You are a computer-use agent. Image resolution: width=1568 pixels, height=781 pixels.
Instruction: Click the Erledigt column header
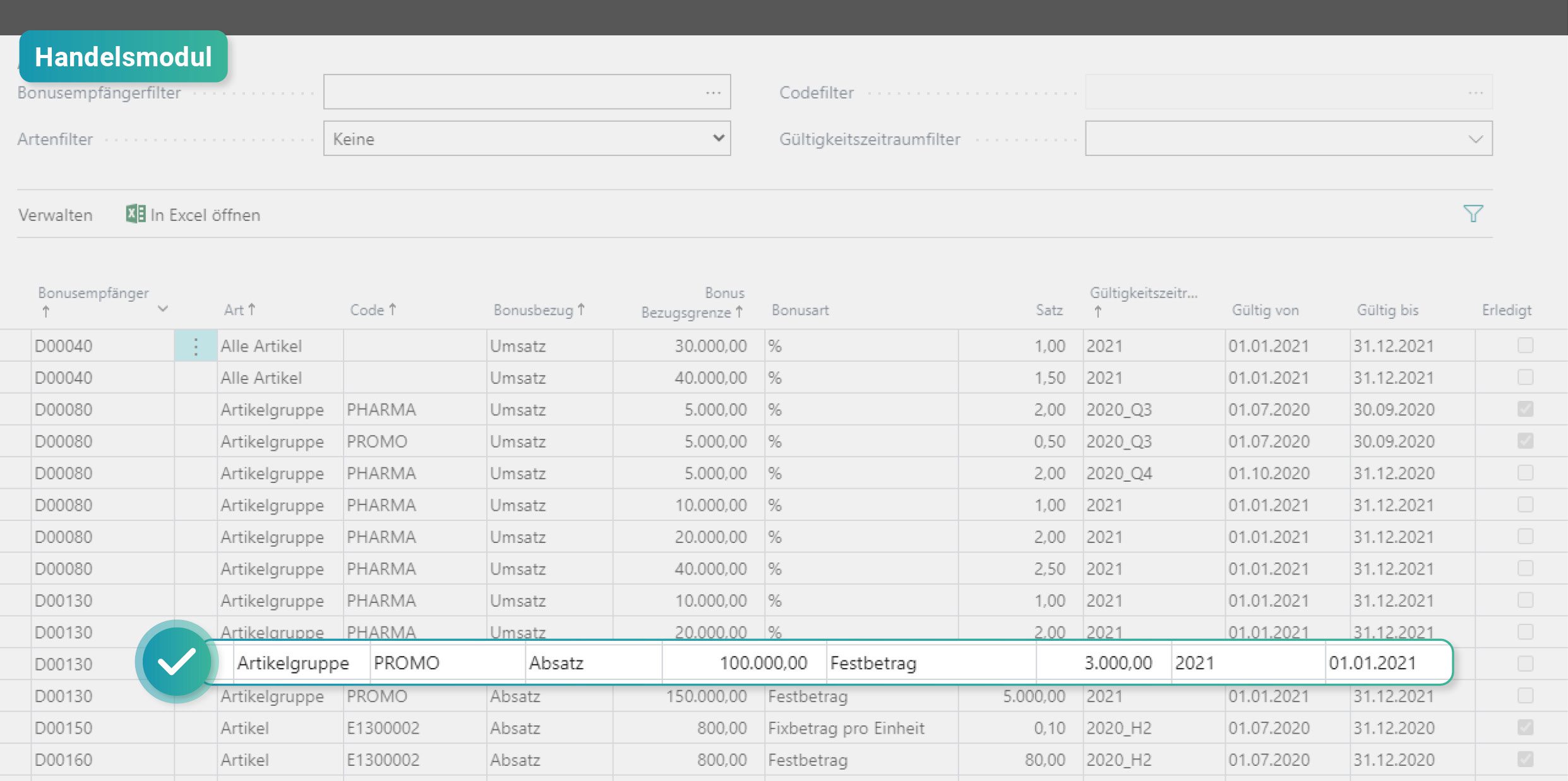coord(1506,310)
